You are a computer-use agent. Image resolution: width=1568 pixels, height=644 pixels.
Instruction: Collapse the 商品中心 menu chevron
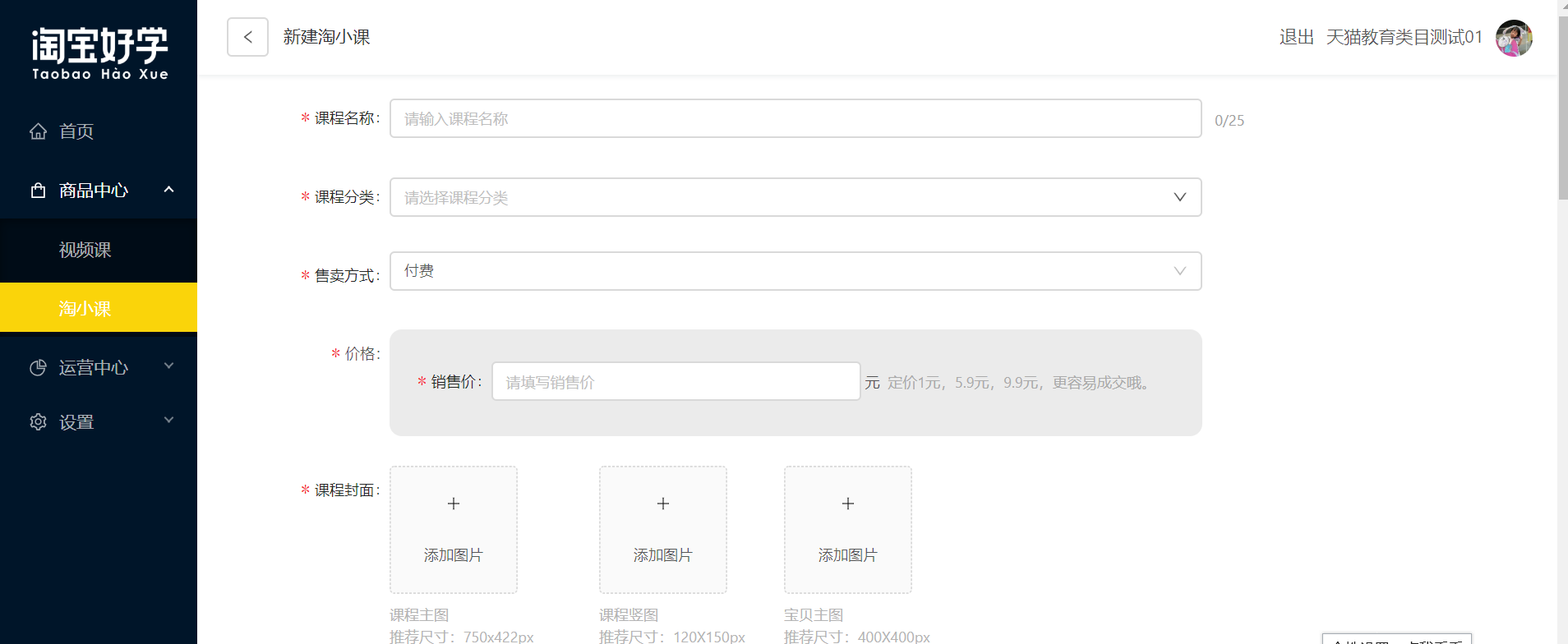click(x=169, y=190)
